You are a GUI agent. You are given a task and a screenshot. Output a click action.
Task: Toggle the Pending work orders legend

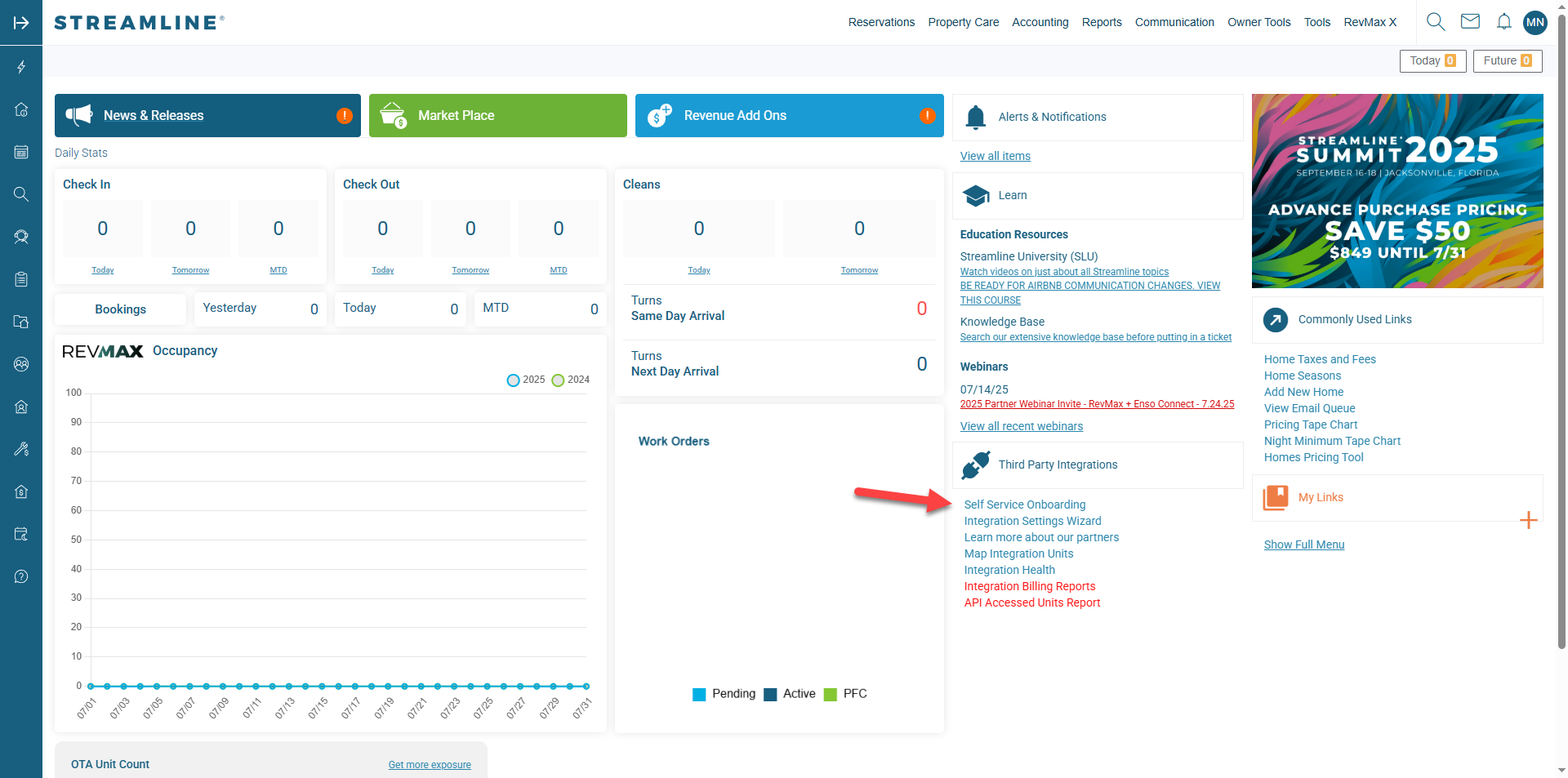coord(724,694)
